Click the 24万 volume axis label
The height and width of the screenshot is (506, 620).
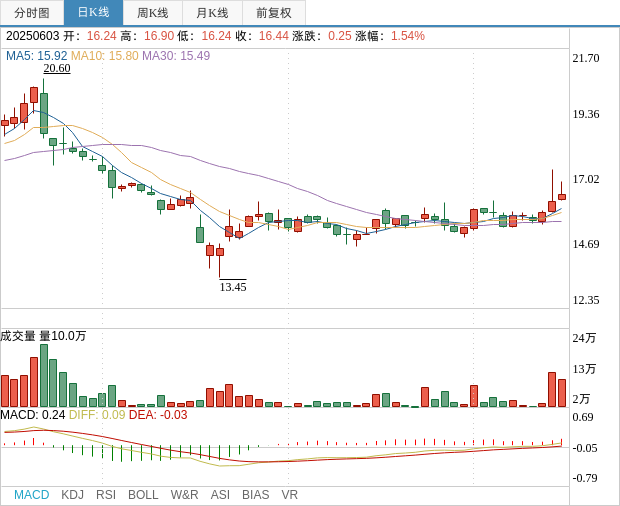pyautogui.click(x=584, y=338)
